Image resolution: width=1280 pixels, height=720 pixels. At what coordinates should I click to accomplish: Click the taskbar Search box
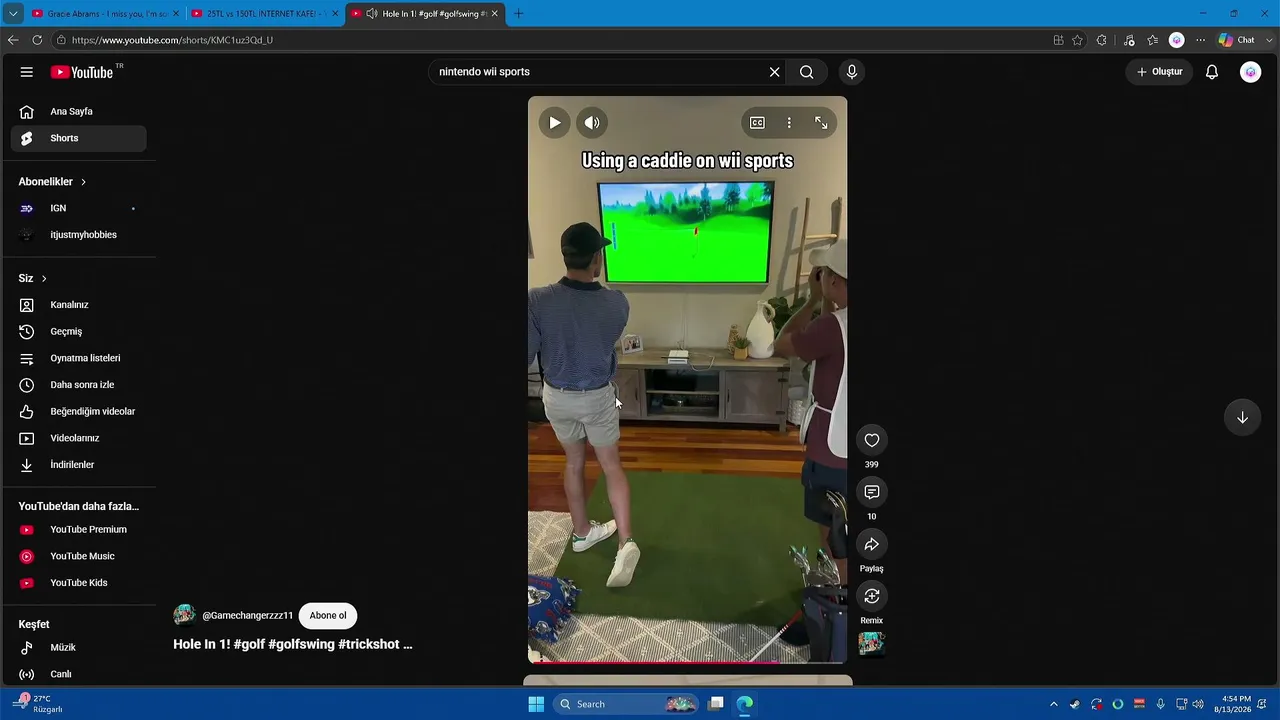[x=627, y=704]
